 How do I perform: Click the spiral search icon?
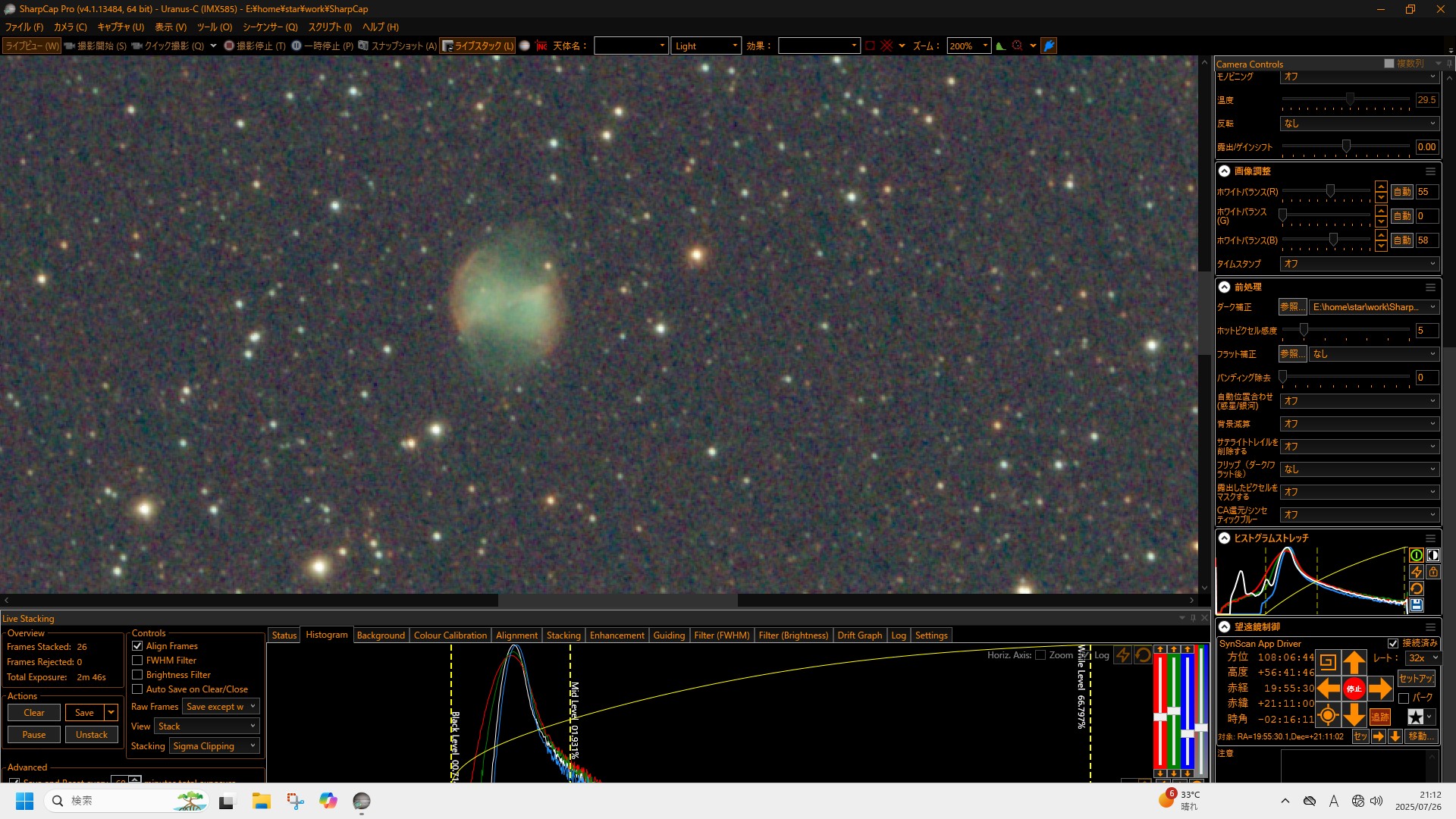[1327, 662]
